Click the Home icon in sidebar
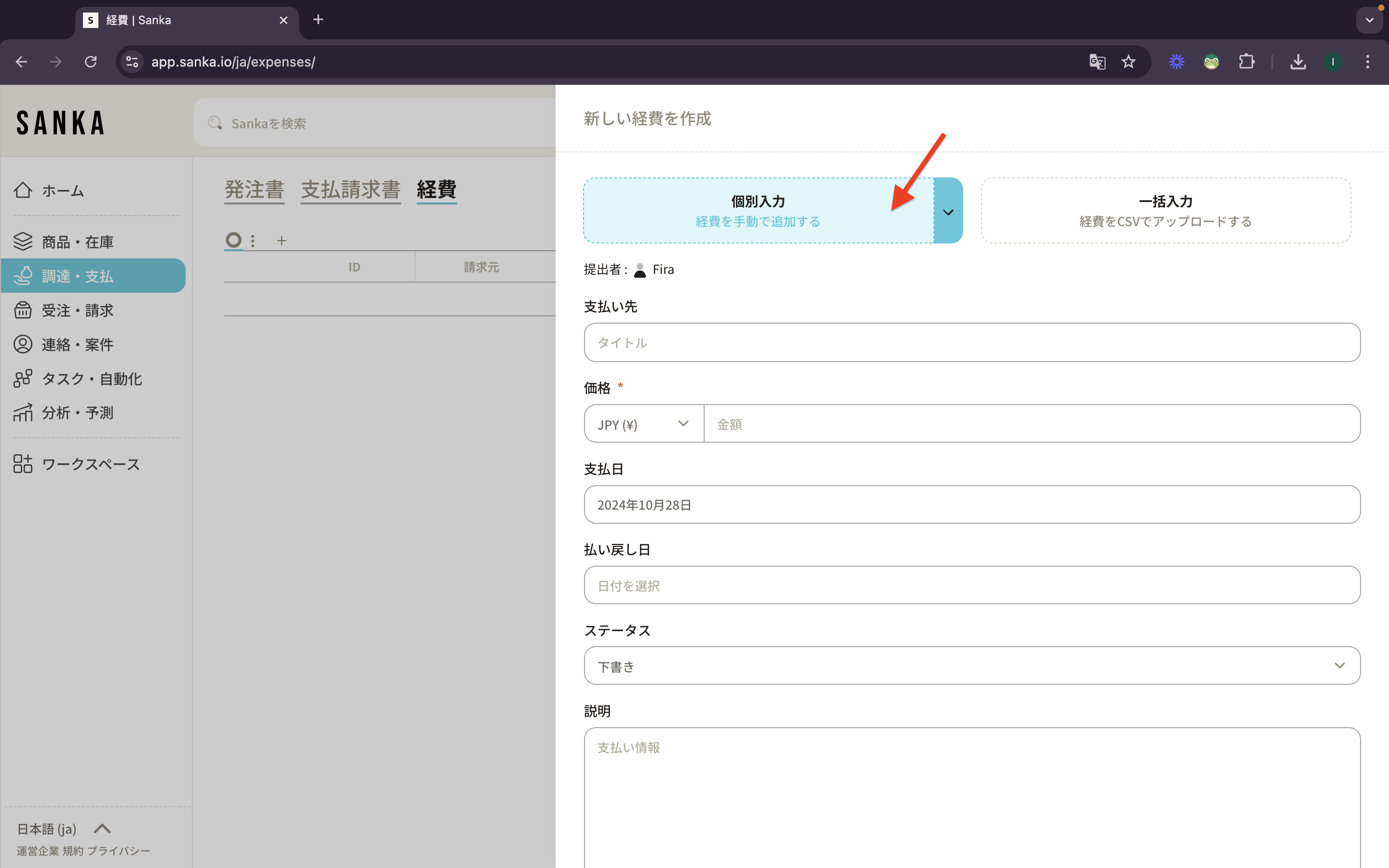This screenshot has height=868, width=1389. click(x=23, y=190)
